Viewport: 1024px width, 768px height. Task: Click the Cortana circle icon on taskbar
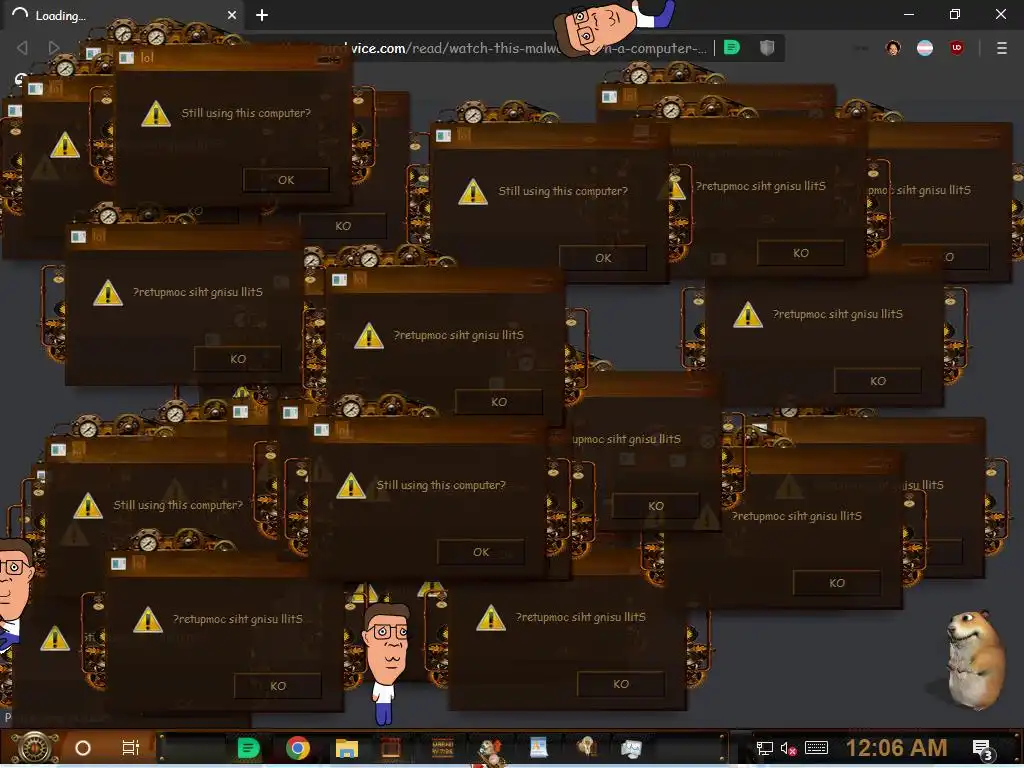pos(83,748)
